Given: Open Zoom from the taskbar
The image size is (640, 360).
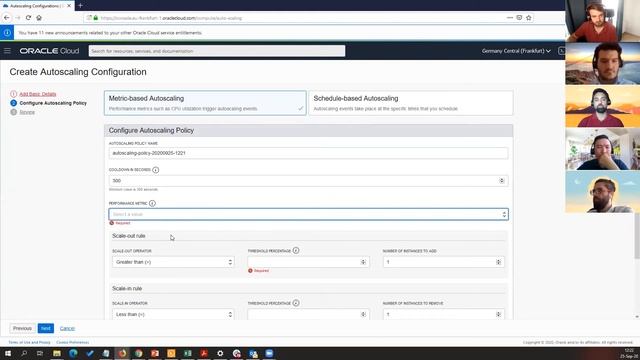Looking at the screenshot, I should [269, 353].
